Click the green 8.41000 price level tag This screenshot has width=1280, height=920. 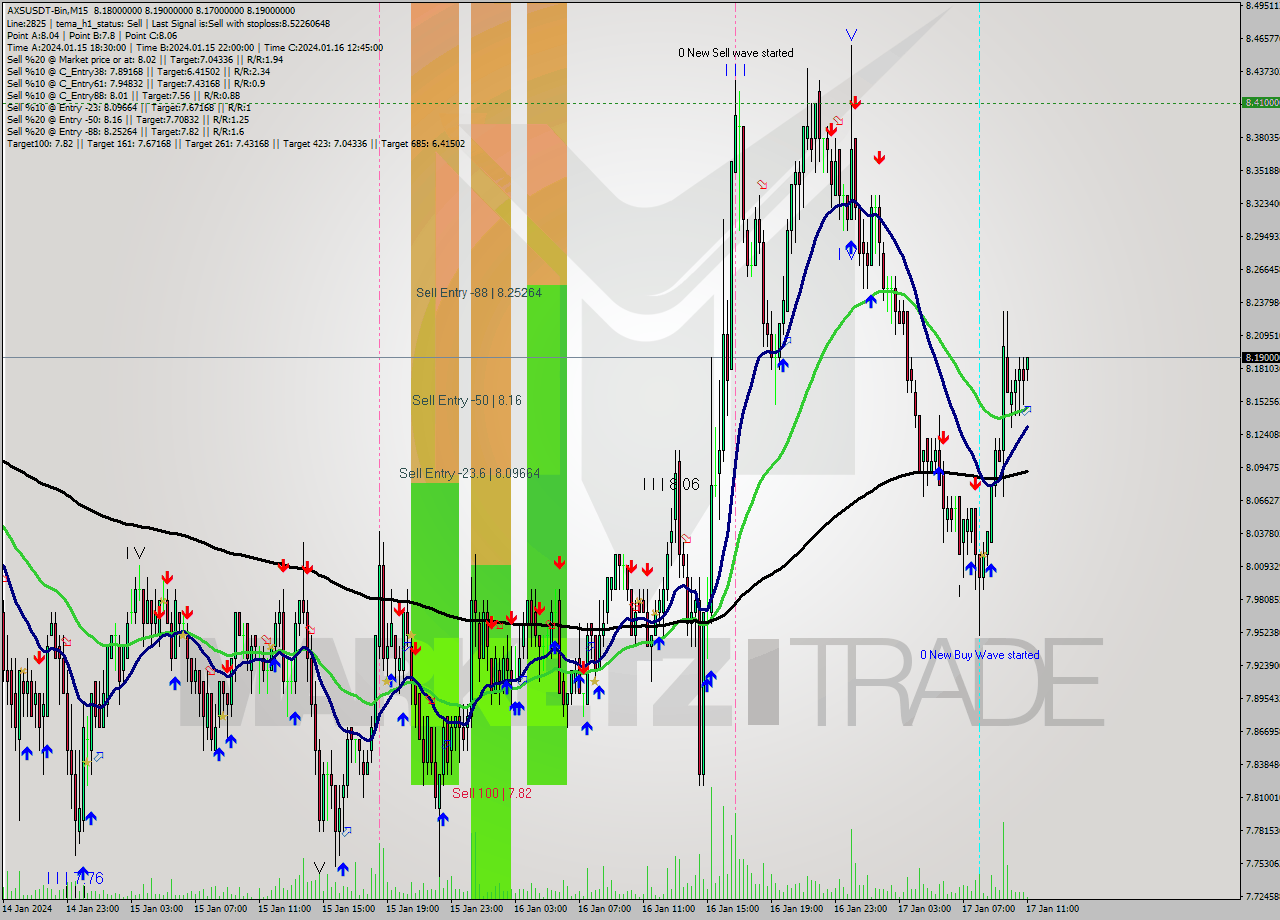point(1260,102)
